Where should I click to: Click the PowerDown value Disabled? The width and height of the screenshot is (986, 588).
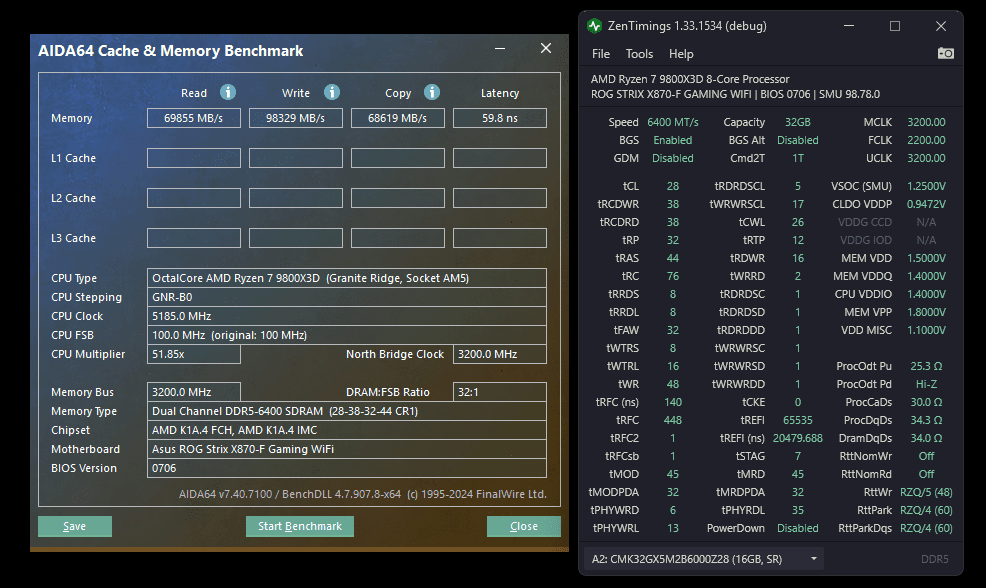(x=797, y=528)
